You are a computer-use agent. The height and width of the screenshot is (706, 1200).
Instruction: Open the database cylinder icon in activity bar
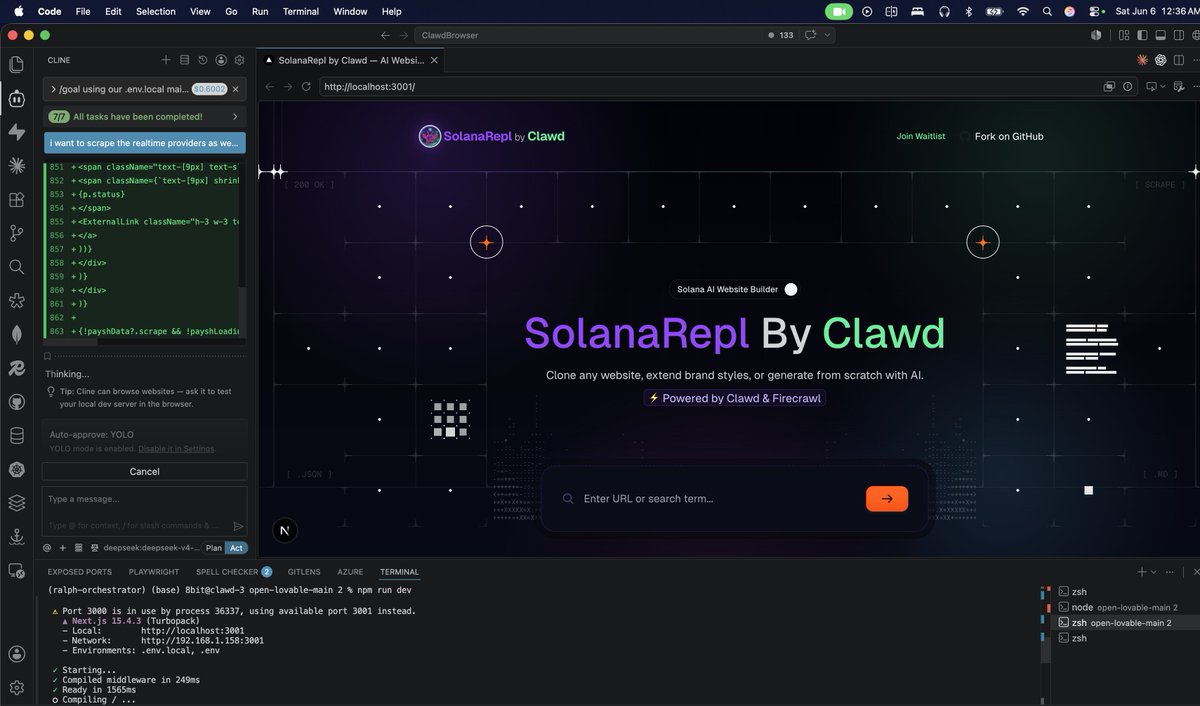click(16, 435)
